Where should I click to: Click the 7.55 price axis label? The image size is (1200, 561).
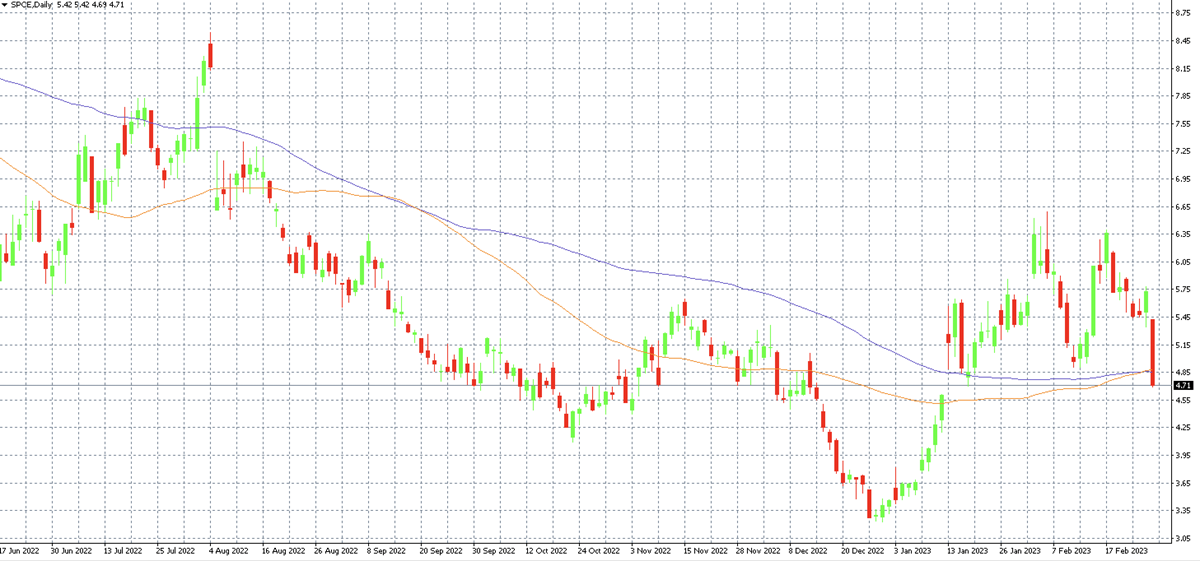pos(1183,124)
